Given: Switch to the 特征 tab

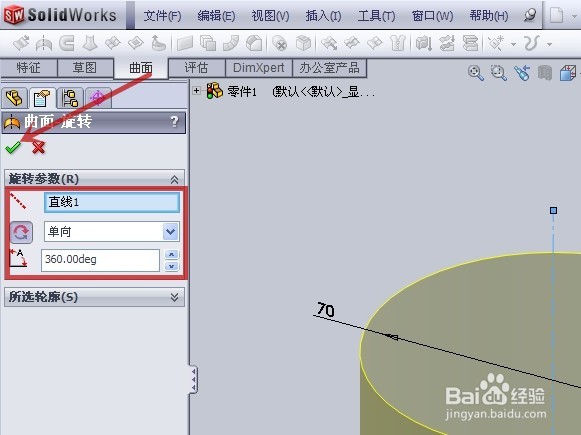Looking at the screenshot, I should point(29,67).
